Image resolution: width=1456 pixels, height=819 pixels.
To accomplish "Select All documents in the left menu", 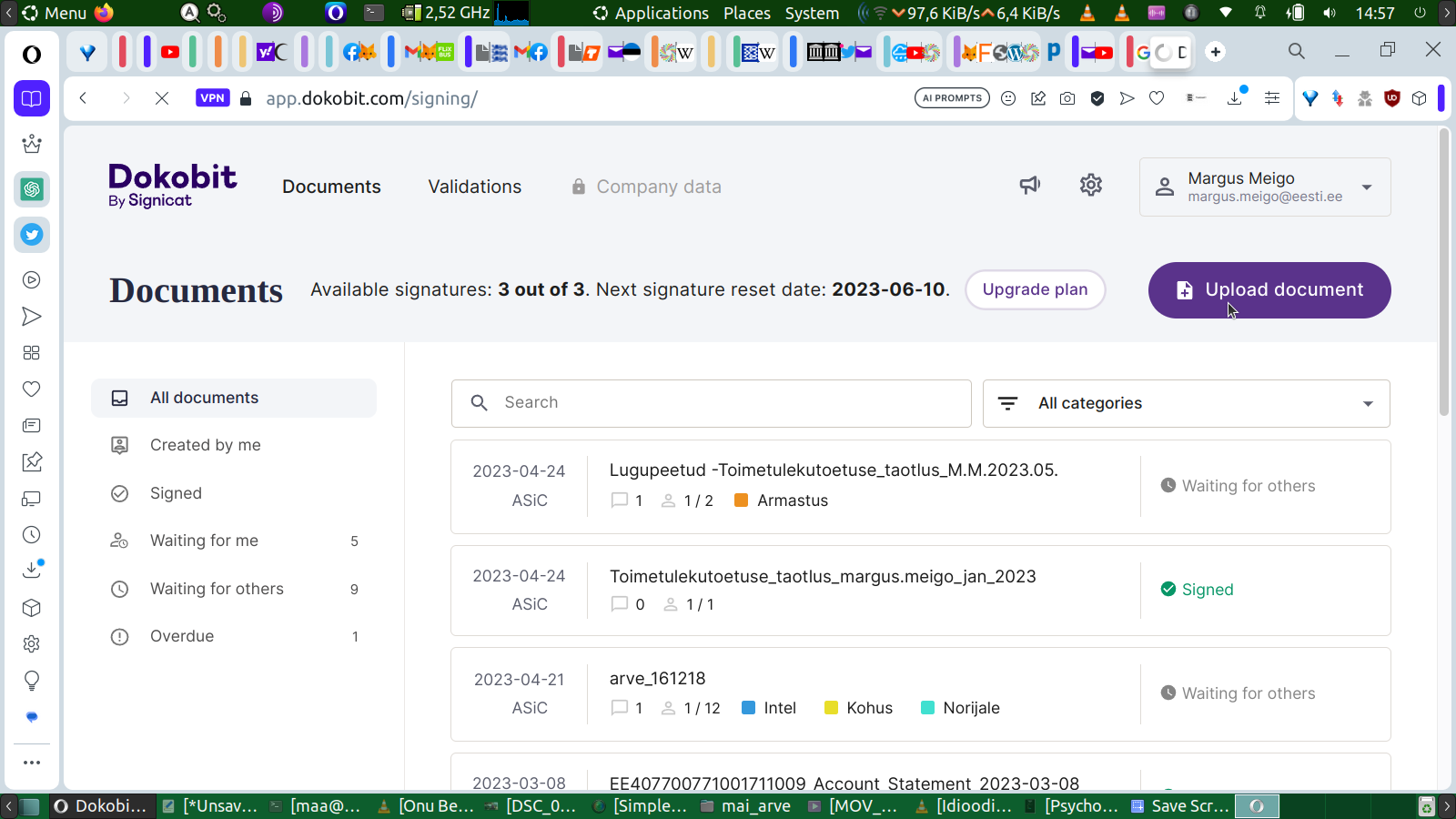I will [x=234, y=398].
